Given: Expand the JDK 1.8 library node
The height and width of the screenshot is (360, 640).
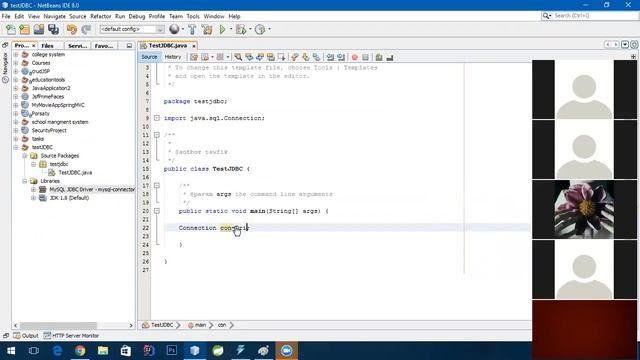Looking at the screenshot, I should click(x=33, y=198).
